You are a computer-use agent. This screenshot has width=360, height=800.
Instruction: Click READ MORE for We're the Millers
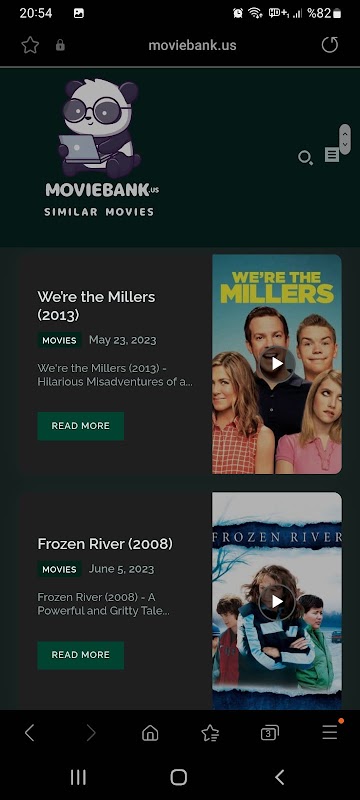81,426
